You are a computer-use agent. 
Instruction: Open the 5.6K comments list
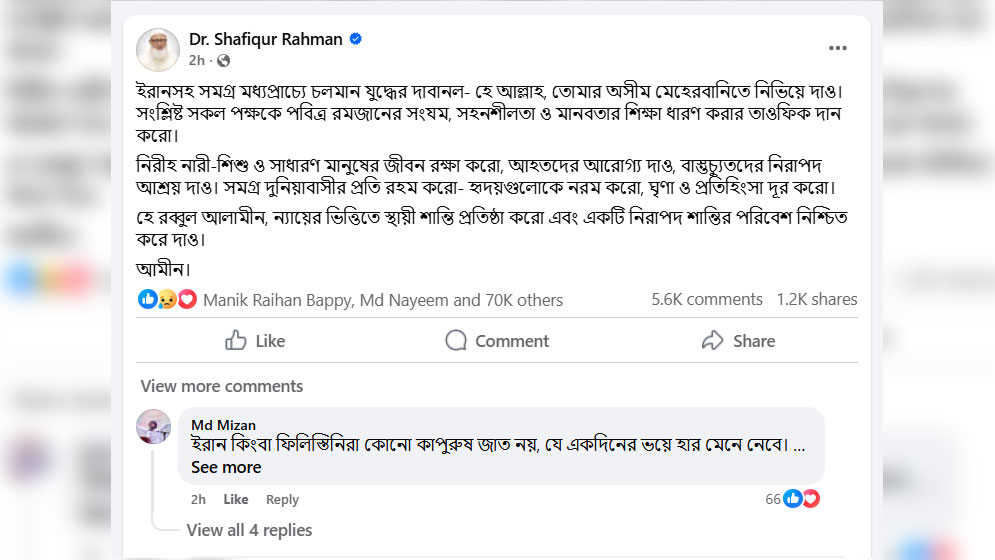706,299
